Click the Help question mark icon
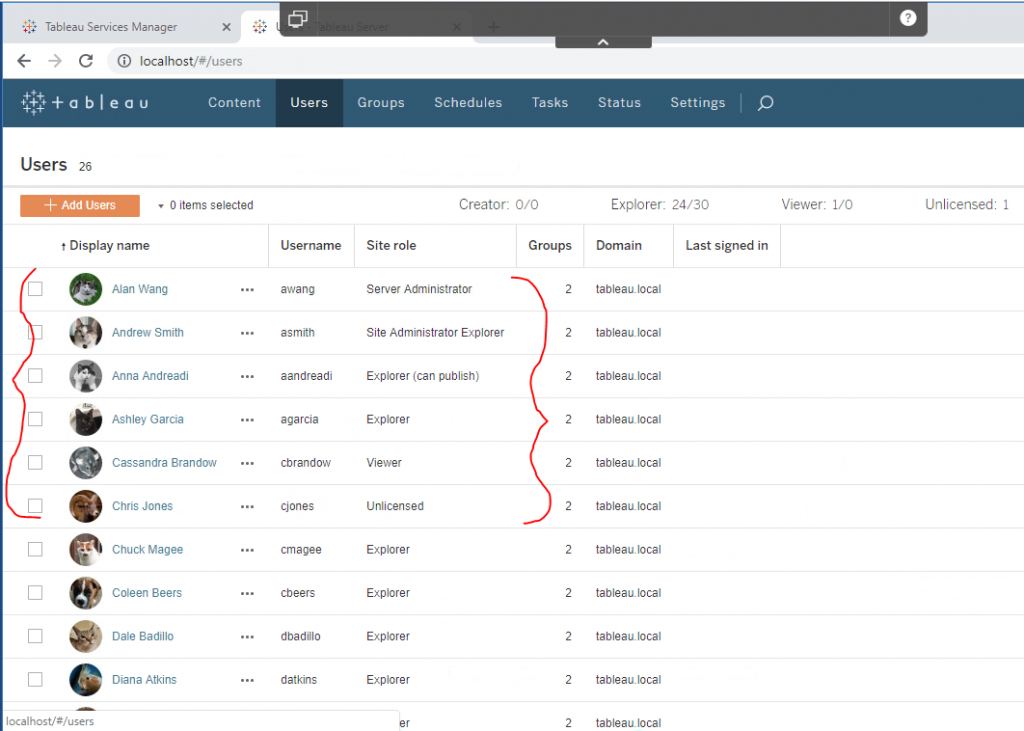This screenshot has height=731, width=1024. [908, 18]
